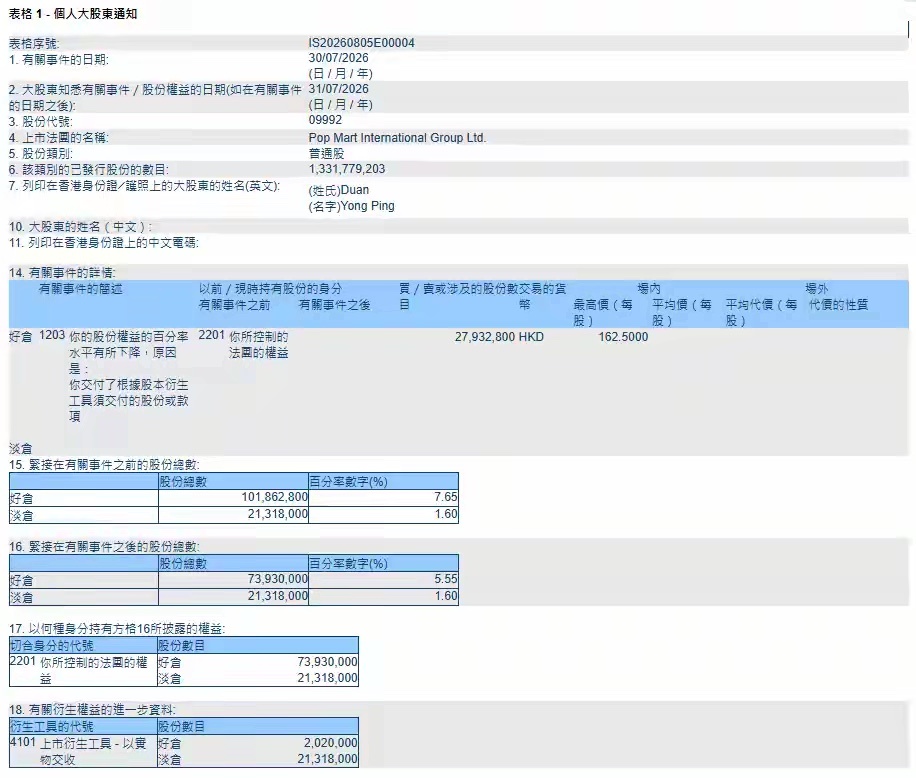Click 21,318,000 in section 18 table
916x778 pixels.
(x=327, y=759)
